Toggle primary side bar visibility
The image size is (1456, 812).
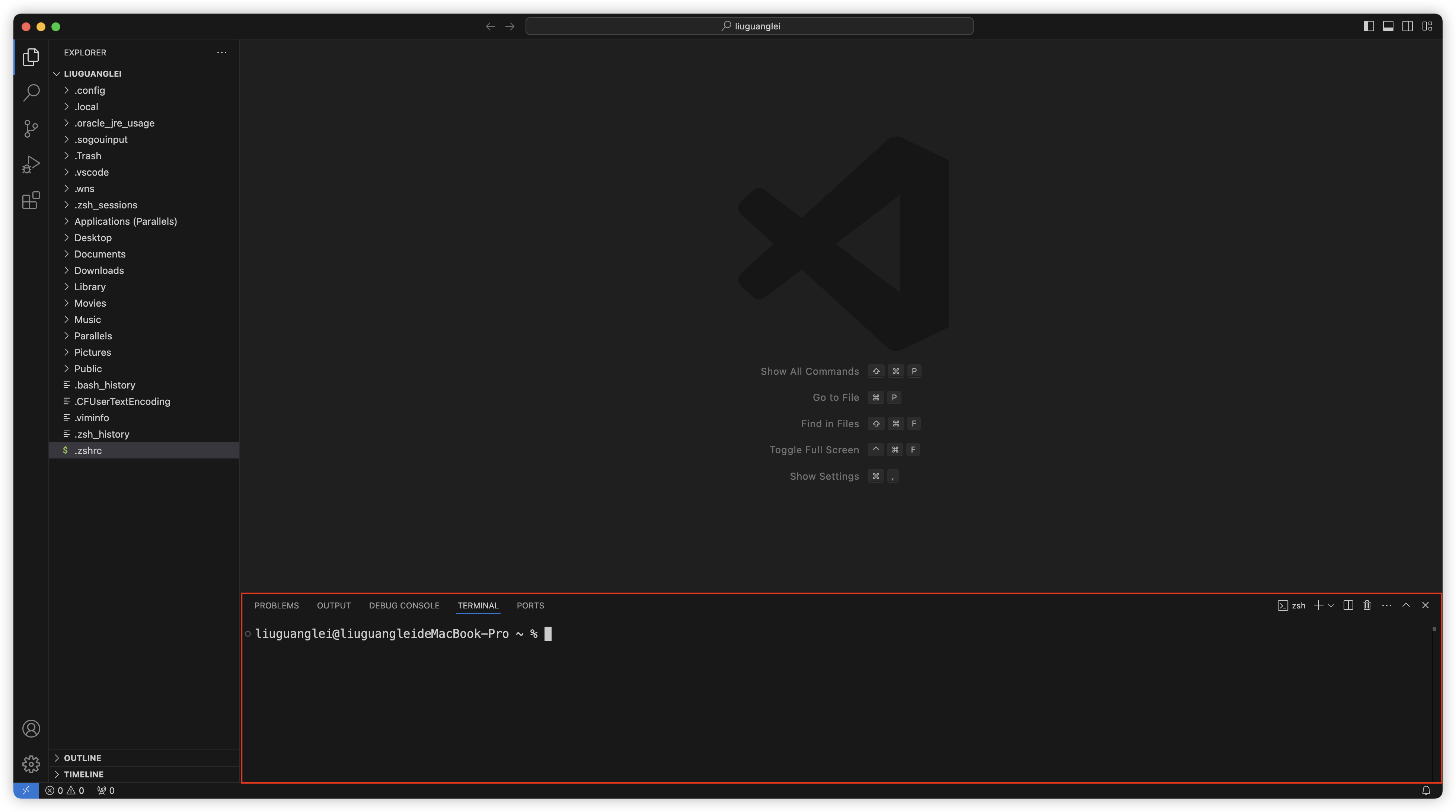click(x=1369, y=26)
